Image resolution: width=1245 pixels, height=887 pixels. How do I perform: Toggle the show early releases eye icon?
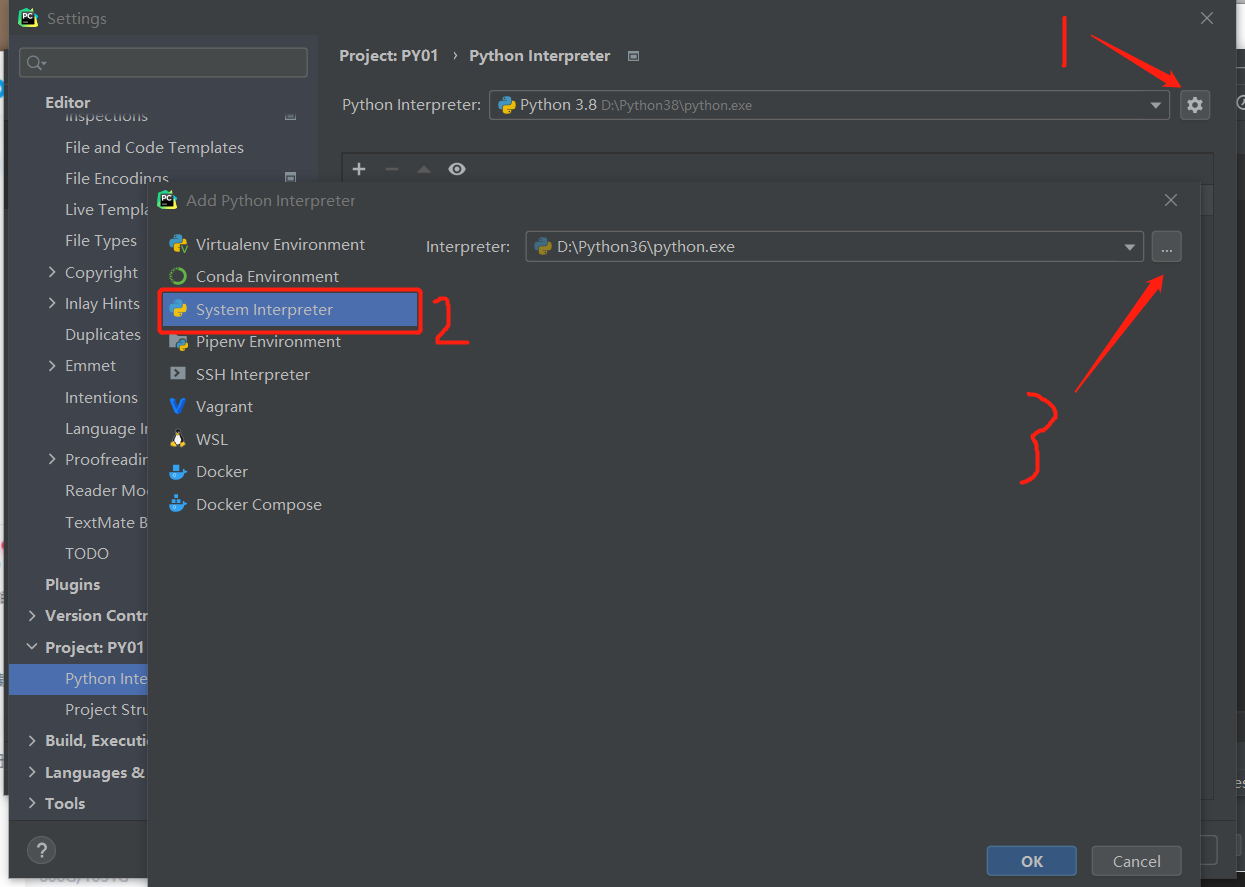pyautogui.click(x=457, y=169)
